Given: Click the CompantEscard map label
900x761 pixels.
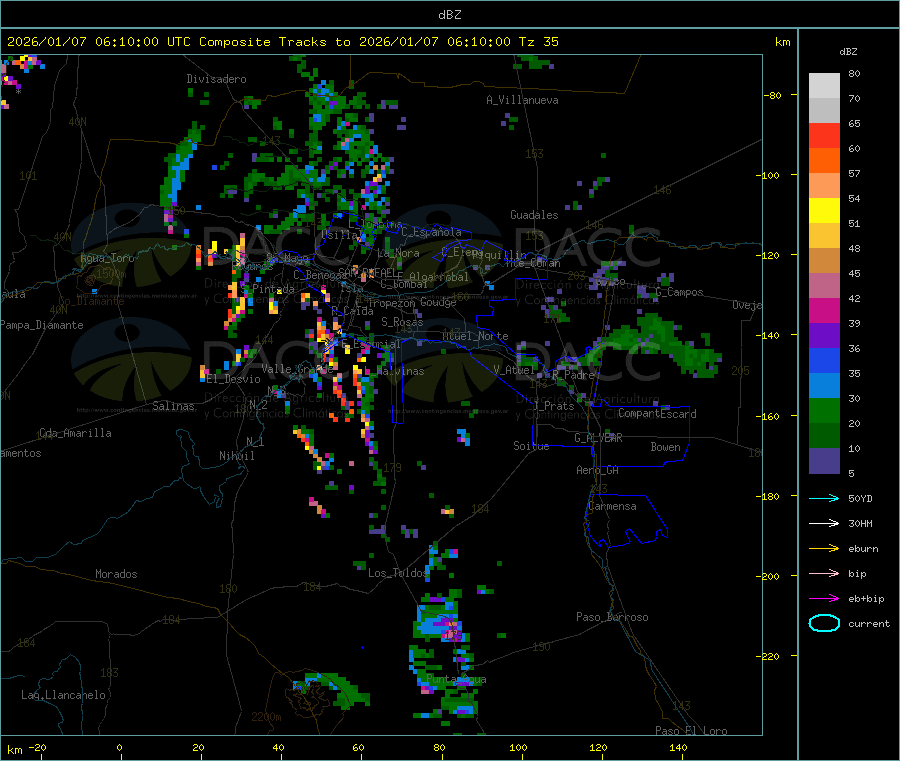Looking at the screenshot, I should tap(657, 413).
